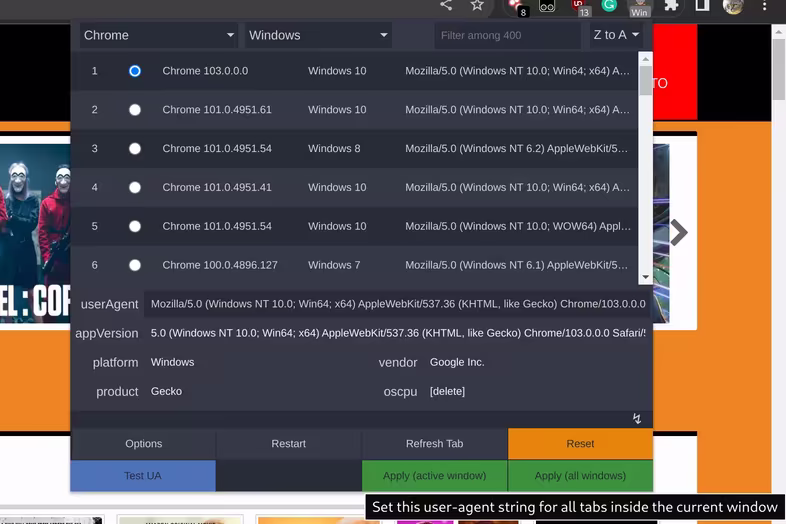Click the user-agent string with 'WOW64'
The image size is (786, 524).
(x=518, y=226)
